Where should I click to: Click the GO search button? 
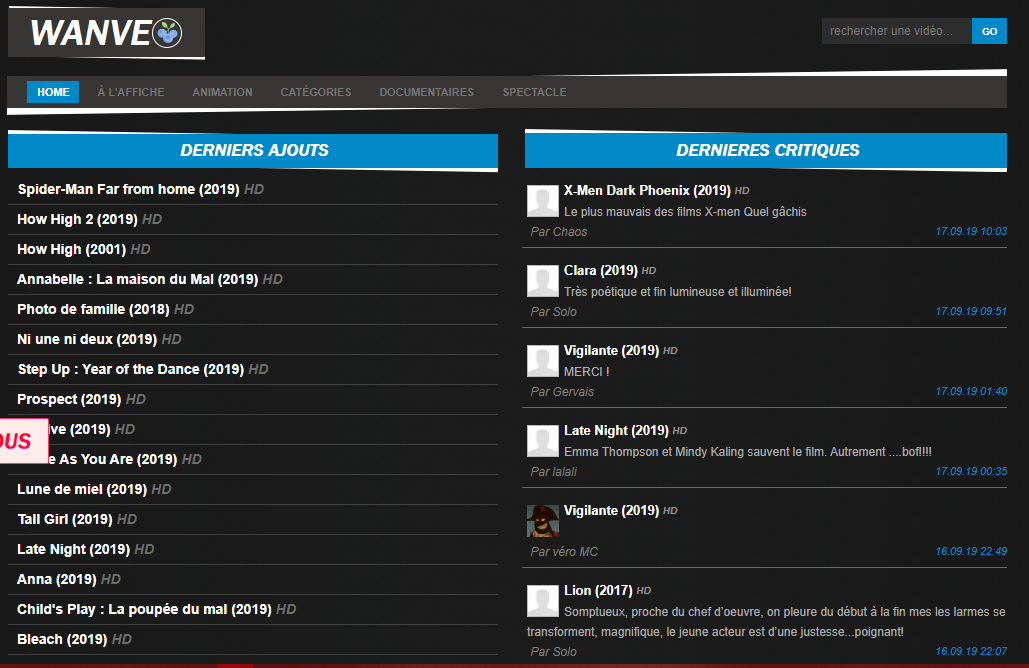[989, 31]
